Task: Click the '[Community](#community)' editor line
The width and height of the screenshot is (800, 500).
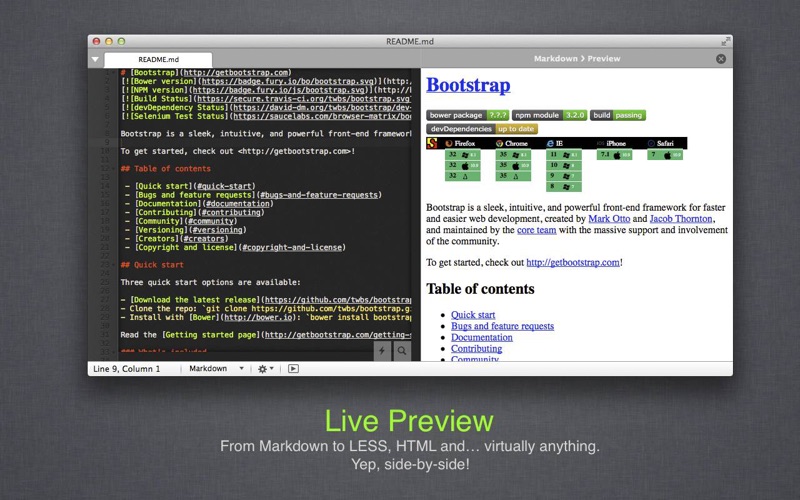Action: [x=181, y=221]
